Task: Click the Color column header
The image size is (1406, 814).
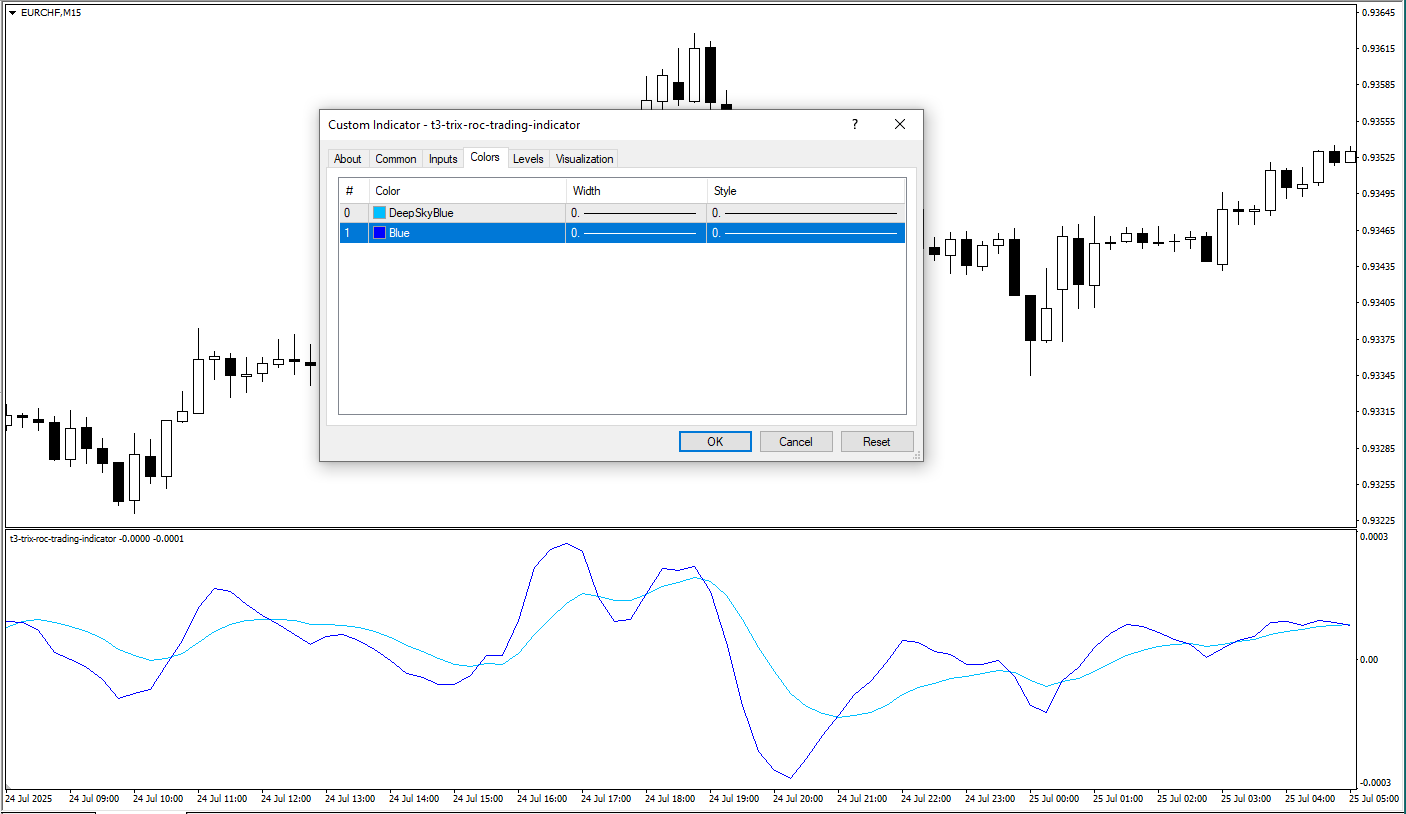Action: 466,191
